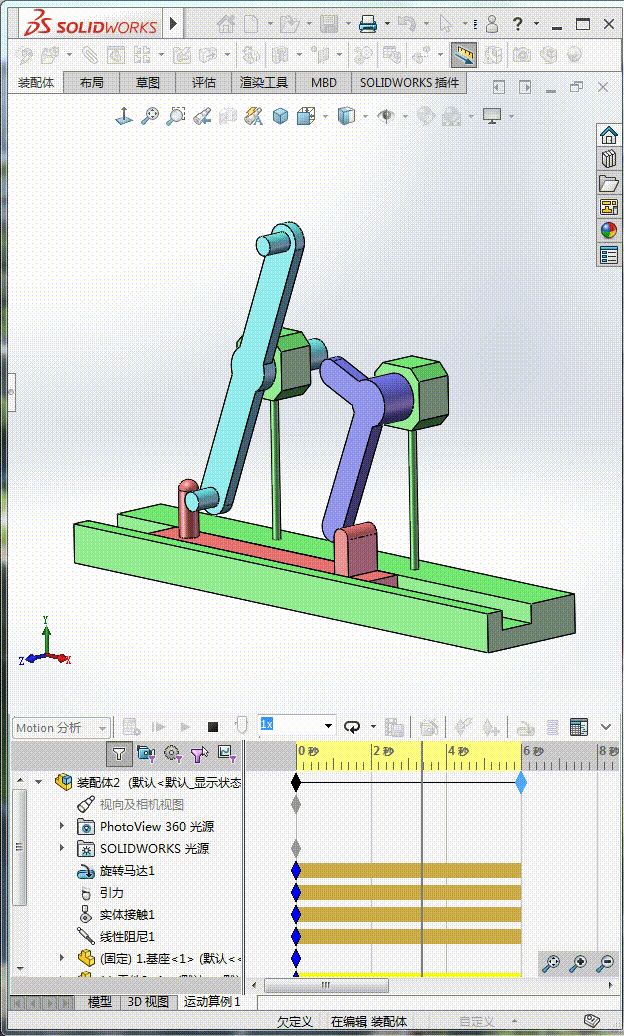
Task: Toggle the No Filter funnel button
Action: pyautogui.click(x=118, y=753)
